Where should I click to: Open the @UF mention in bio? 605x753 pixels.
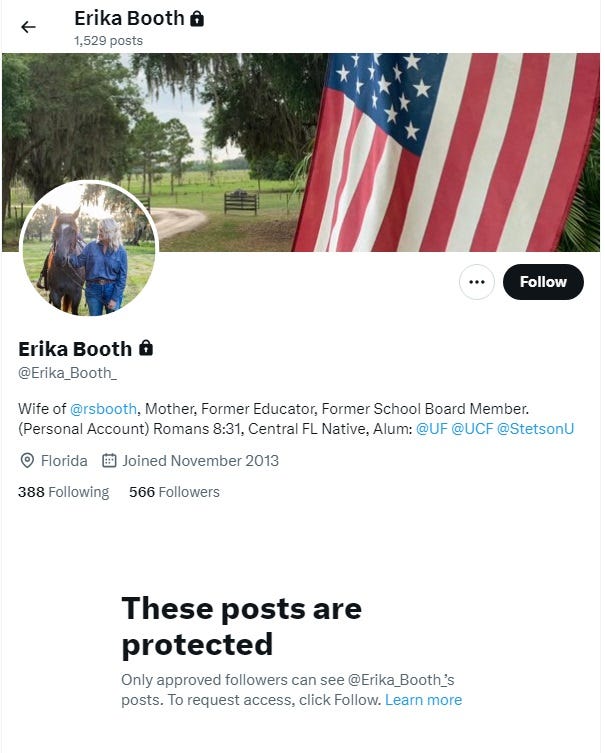click(x=431, y=428)
